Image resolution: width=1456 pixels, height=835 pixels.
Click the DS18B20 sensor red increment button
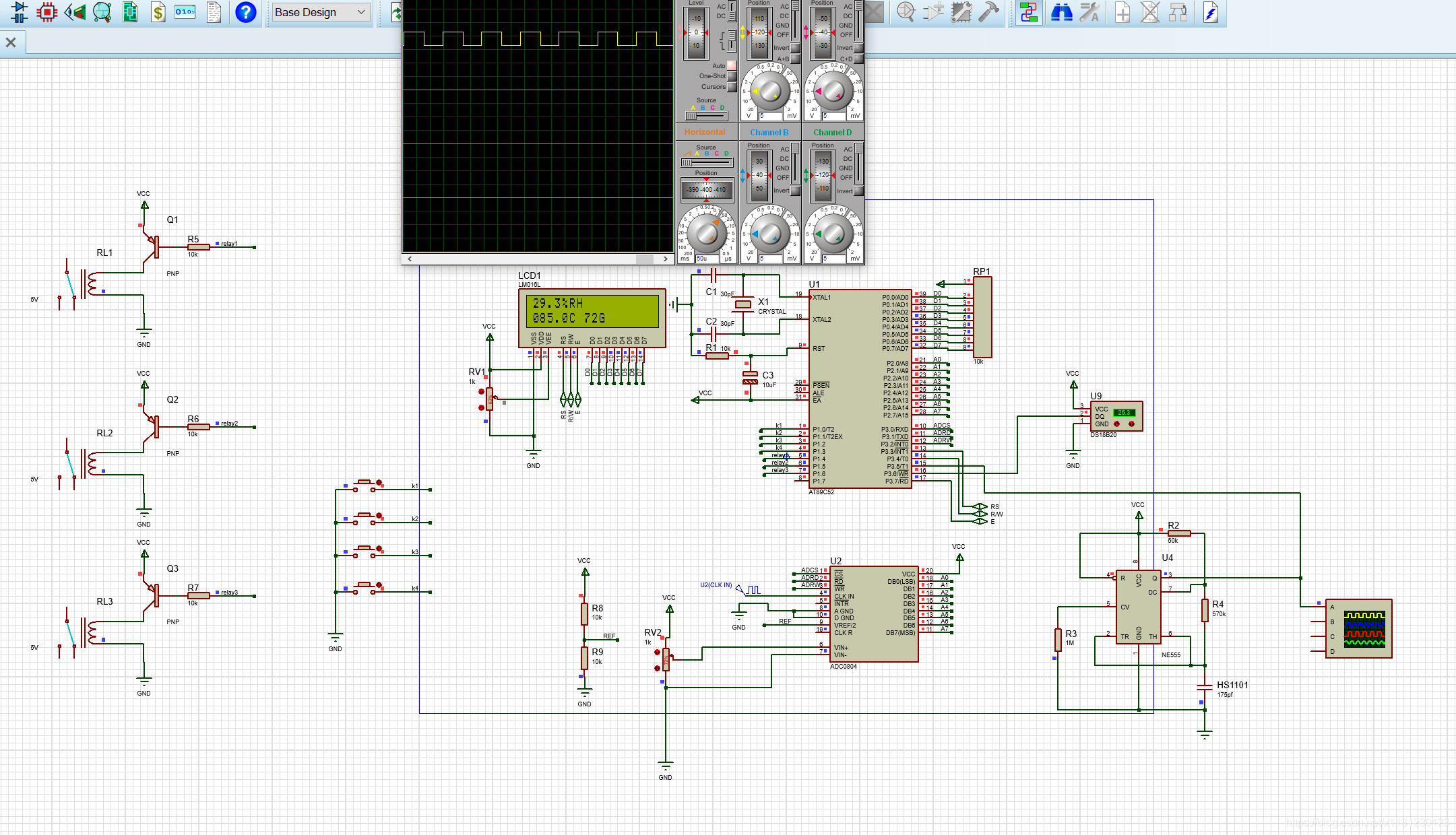click(1131, 424)
